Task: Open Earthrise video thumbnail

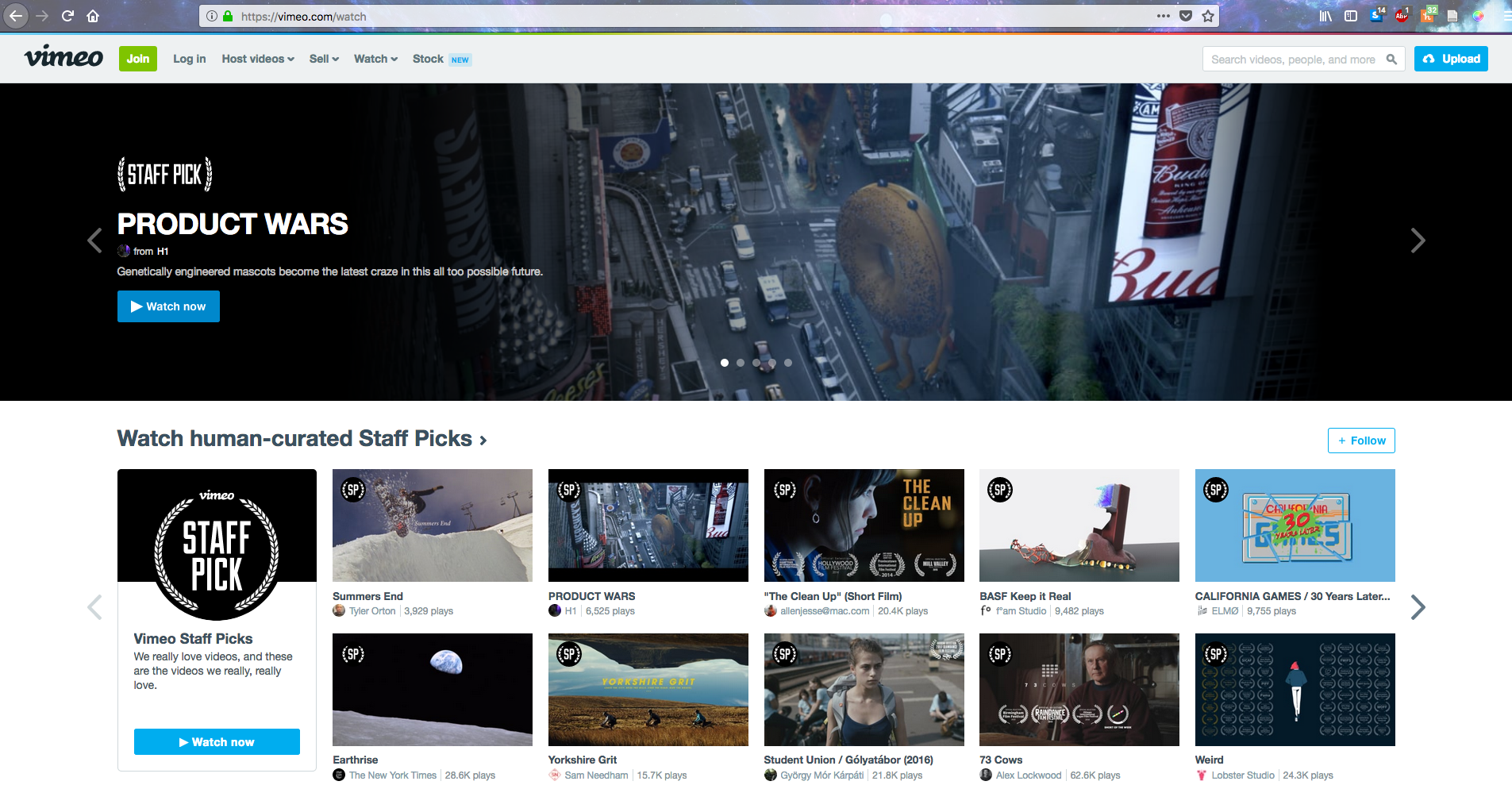Action: [433, 690]
